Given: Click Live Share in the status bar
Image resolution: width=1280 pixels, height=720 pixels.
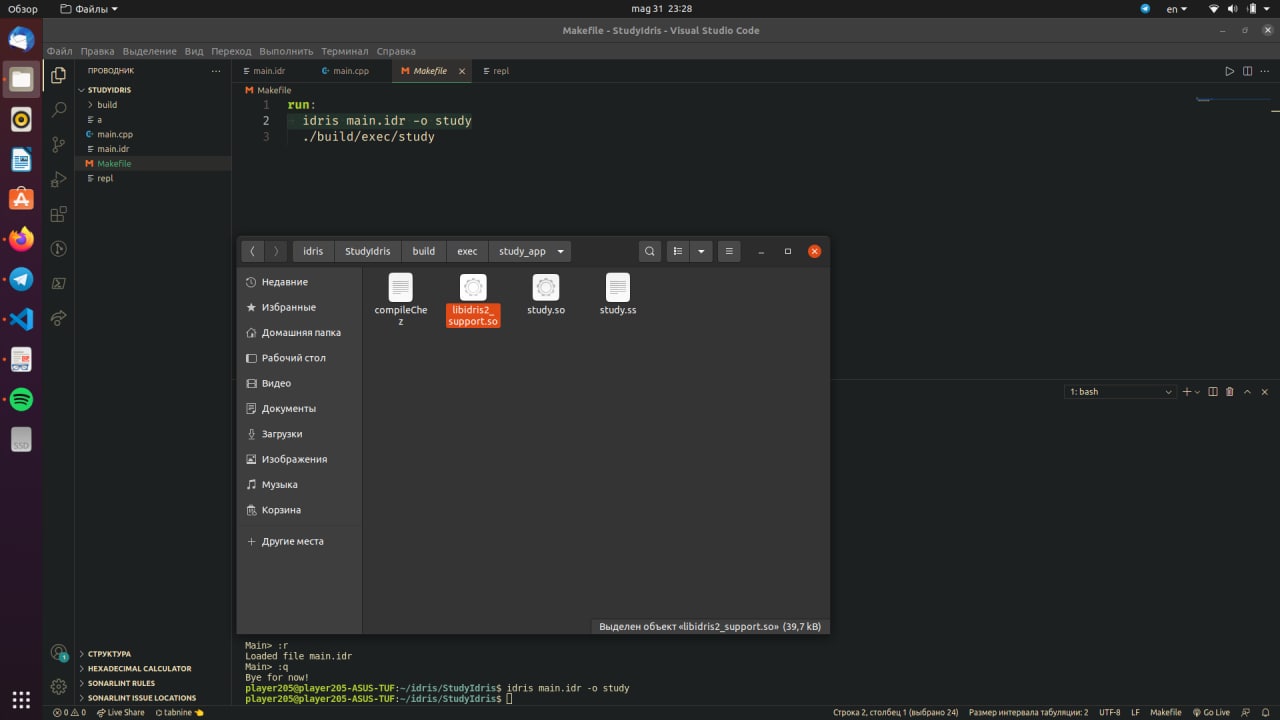Looking at the screenshot, I should tap(119, 712).
